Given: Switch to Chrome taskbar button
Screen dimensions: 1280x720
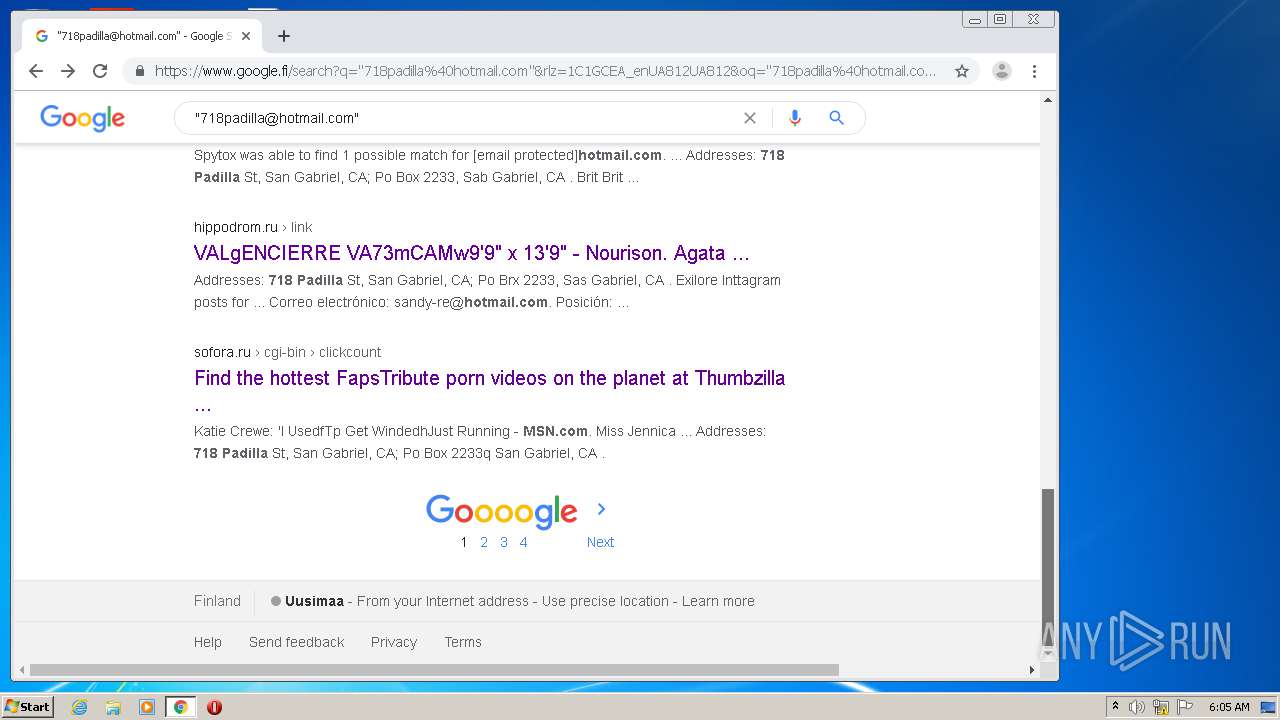Looking at the screenshot, I should pos(181,707).
